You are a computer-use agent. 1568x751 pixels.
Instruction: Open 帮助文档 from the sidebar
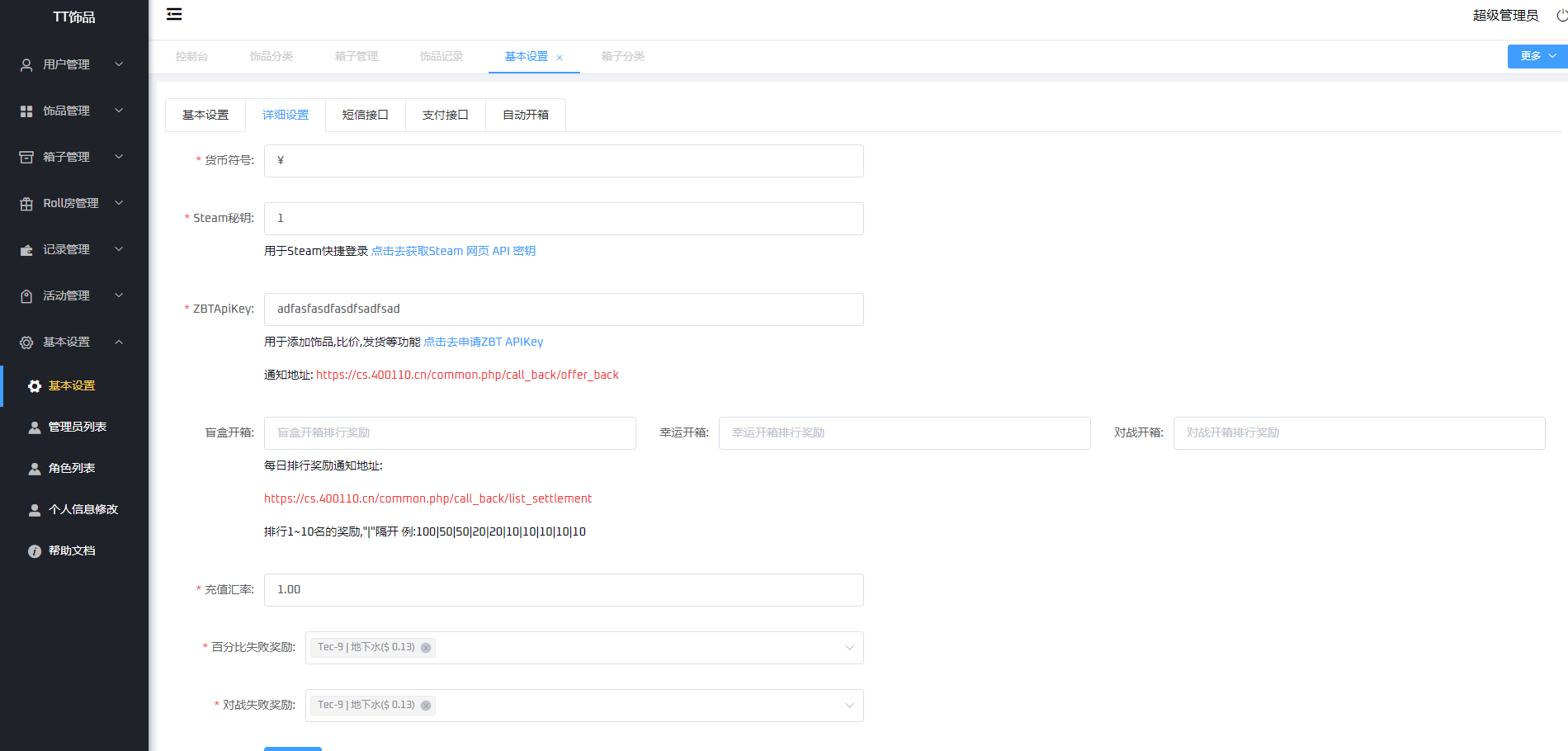72,550
